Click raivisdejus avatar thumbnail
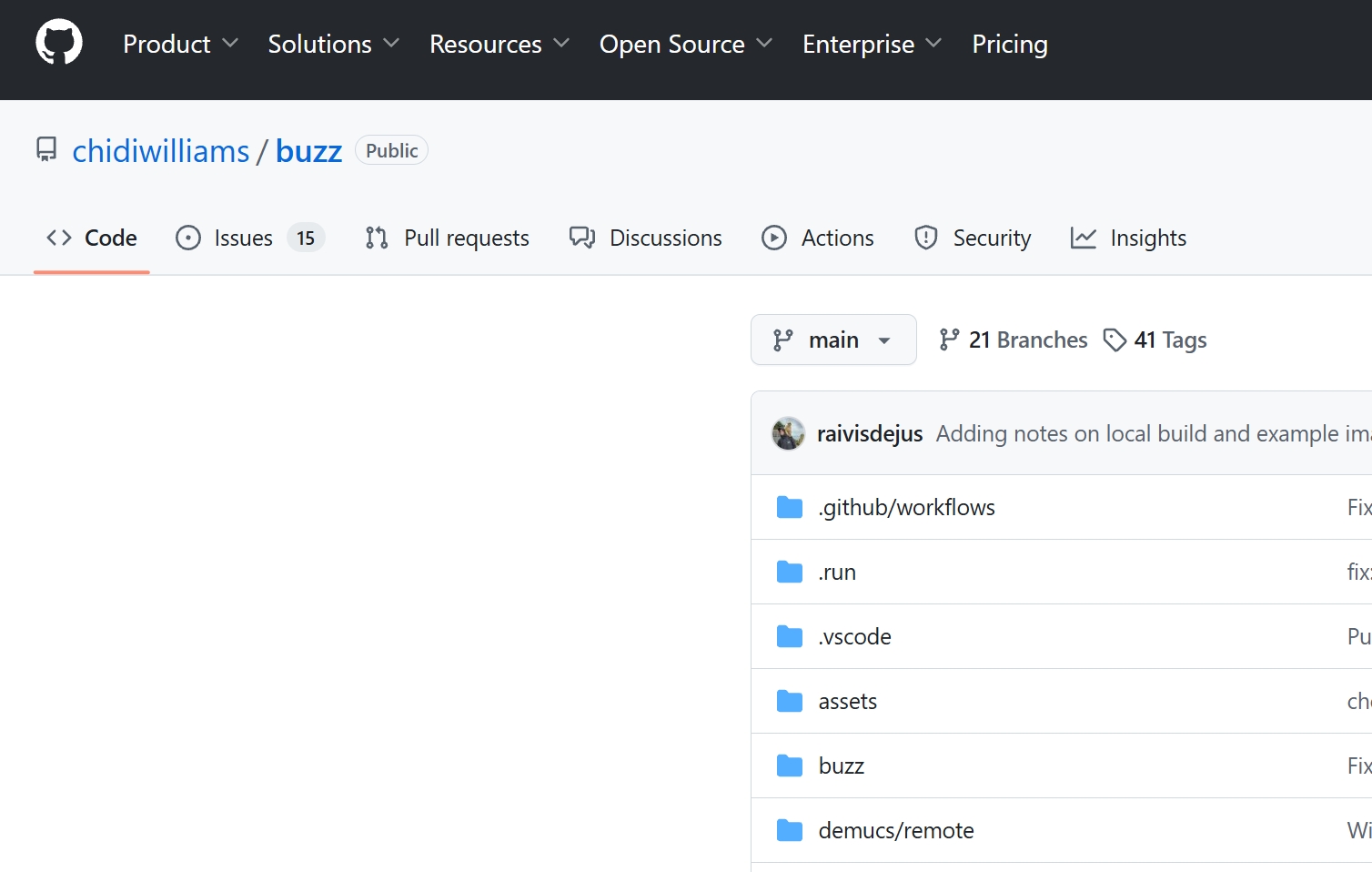This screenshot has width=1372, height=872. pyautogui.click(x=788, y=433)
